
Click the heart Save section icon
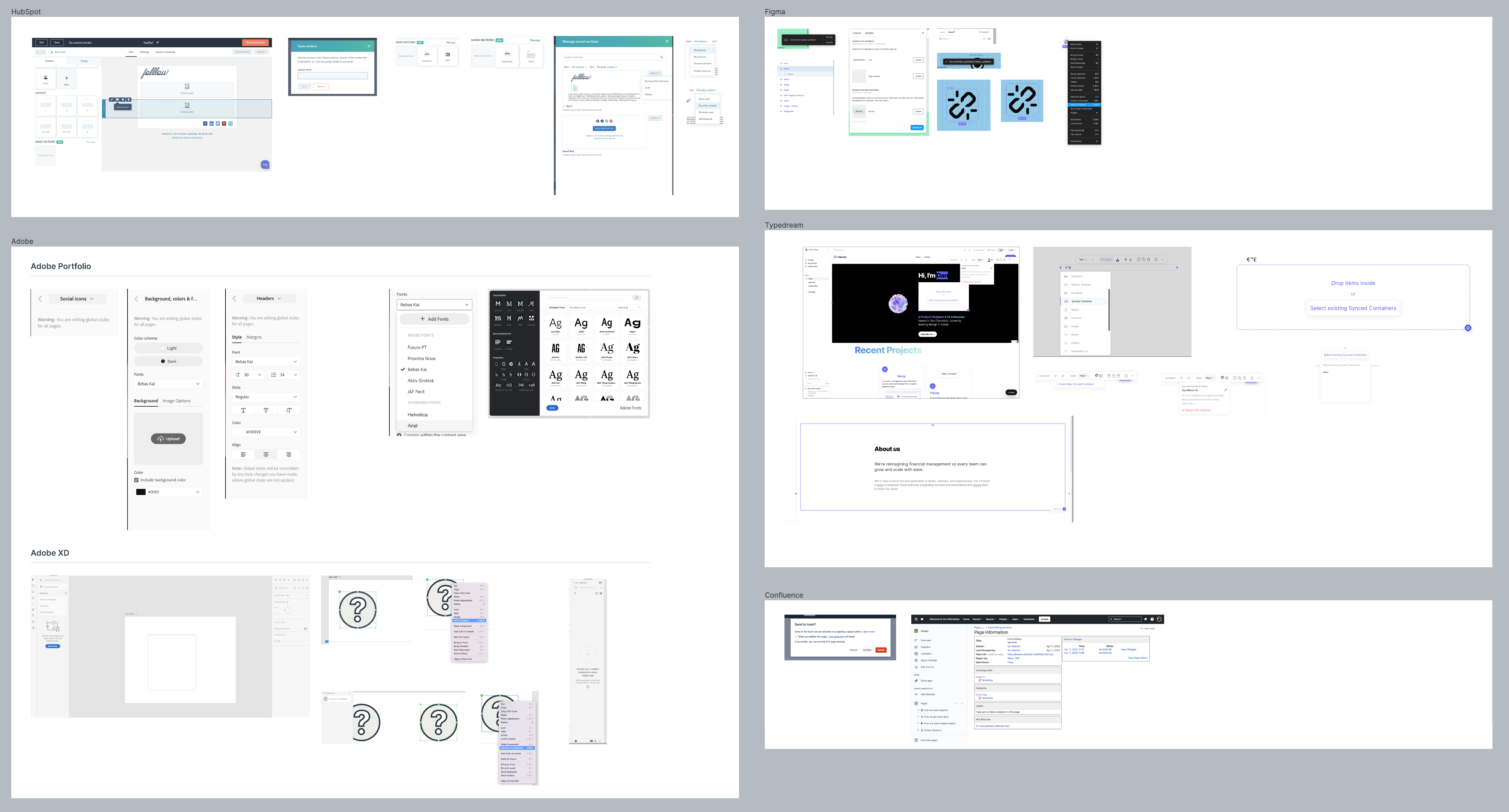(x=117, y=99)
